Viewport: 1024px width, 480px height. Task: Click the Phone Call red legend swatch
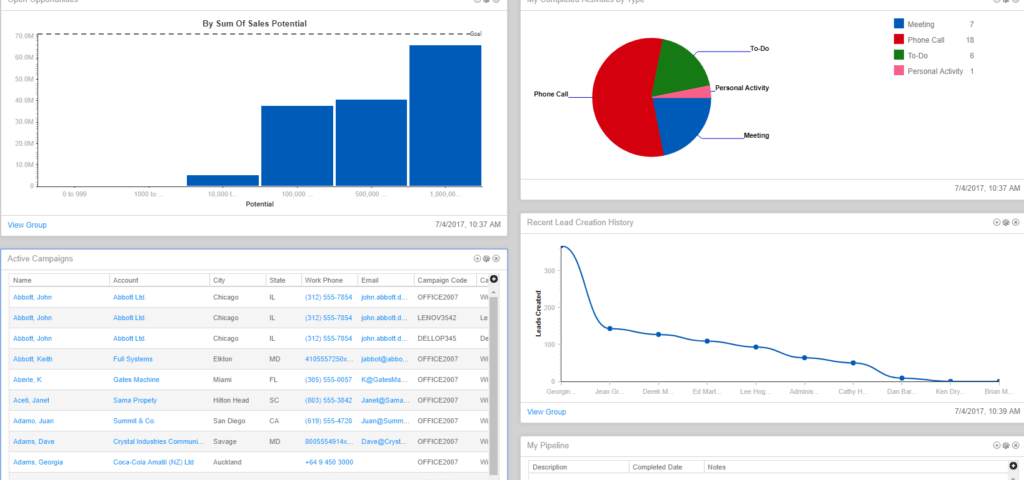[x=899, y=40]
